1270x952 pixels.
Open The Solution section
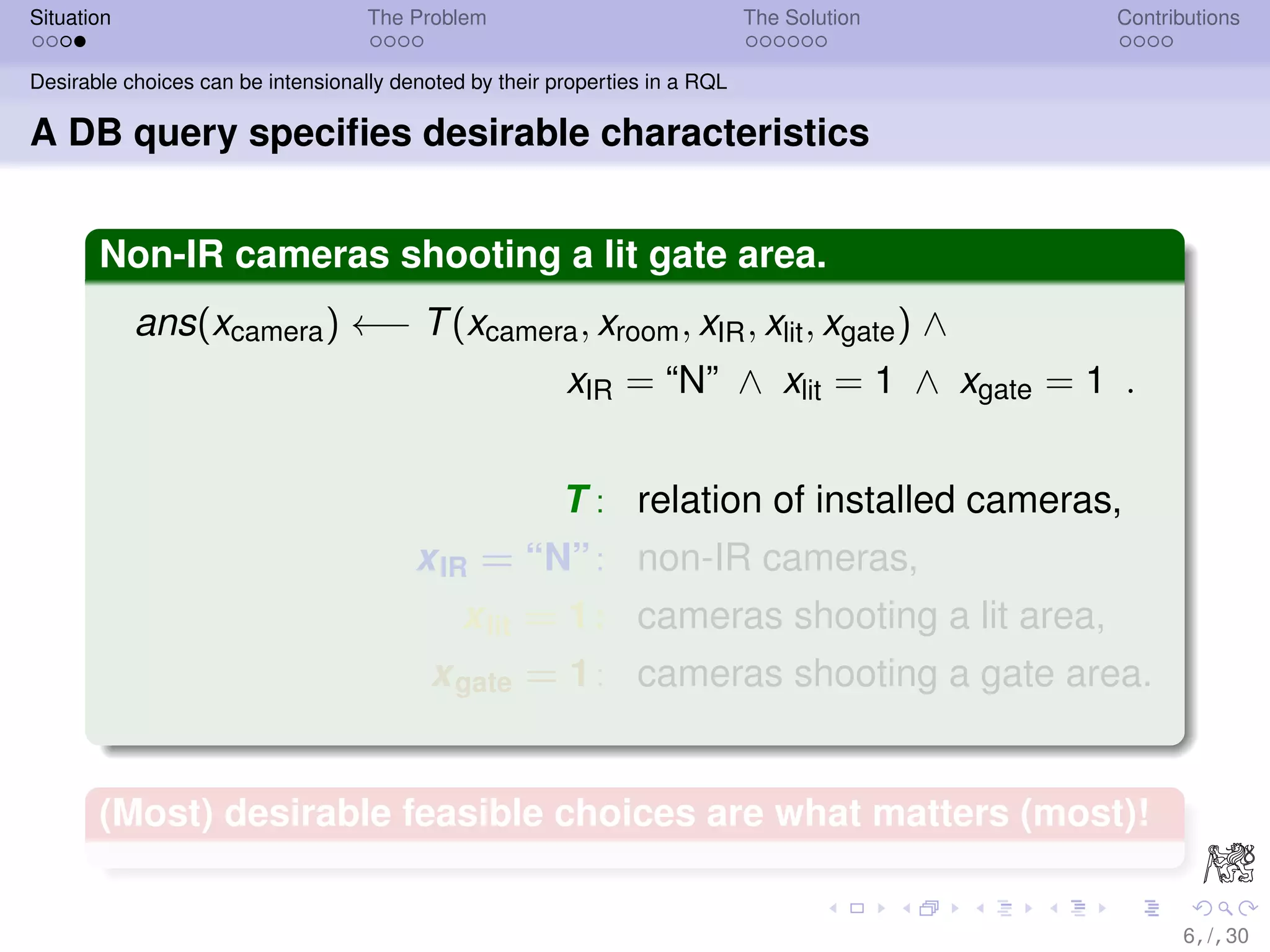point(802,17)
